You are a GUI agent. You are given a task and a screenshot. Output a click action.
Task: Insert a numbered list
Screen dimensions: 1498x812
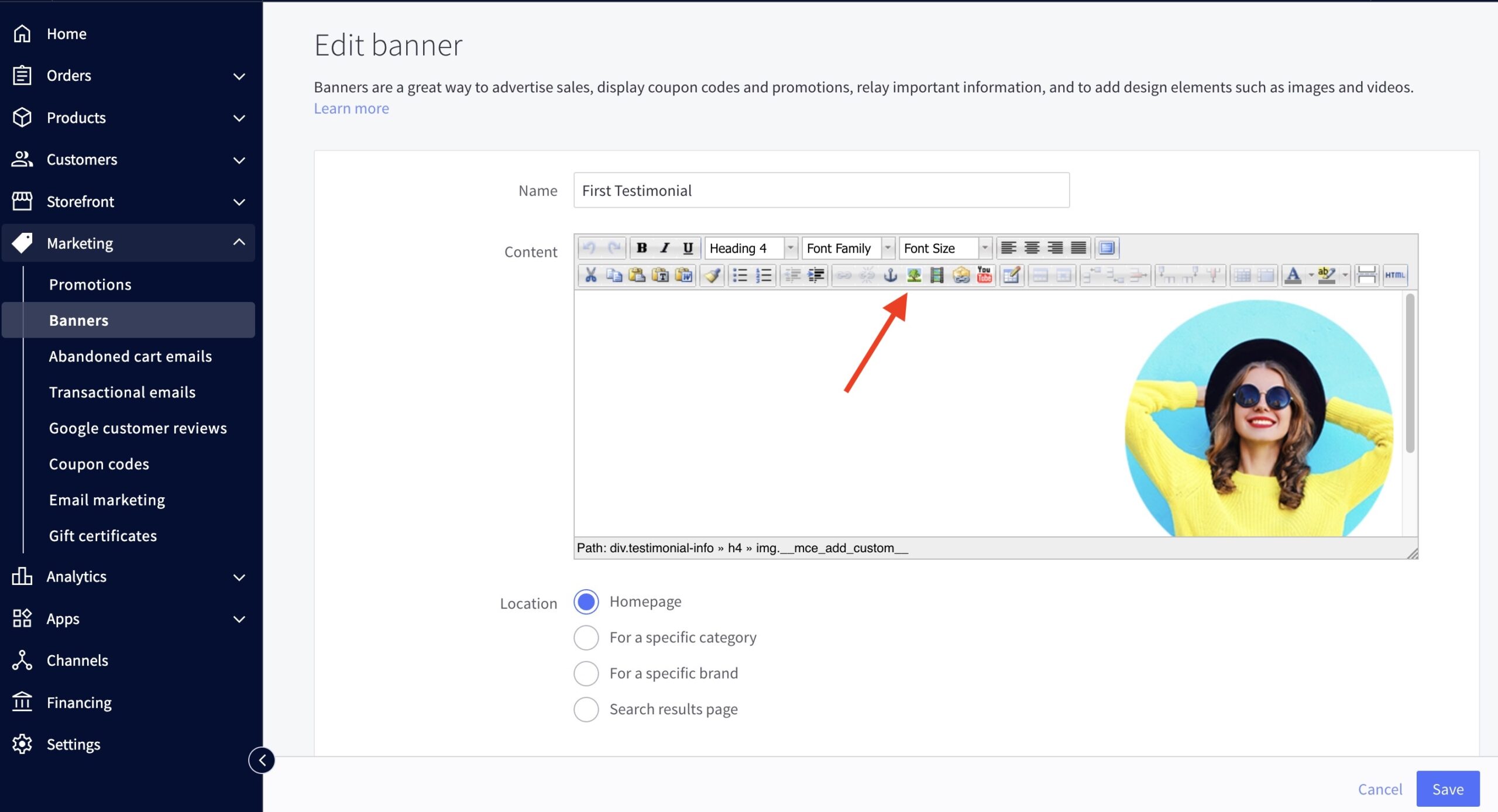coord(764,275)
